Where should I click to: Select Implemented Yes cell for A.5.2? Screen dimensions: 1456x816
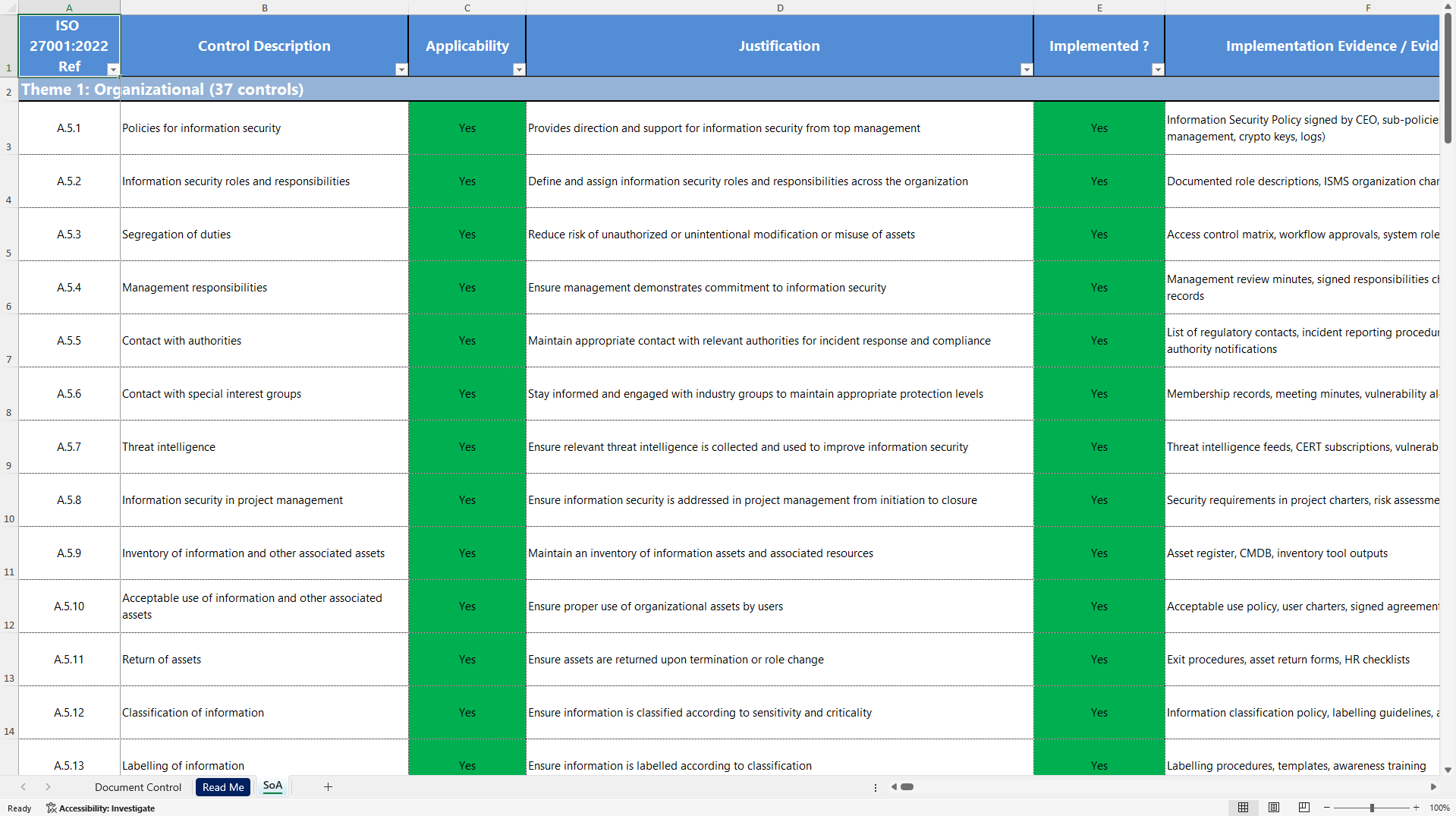coord(1099,181)
